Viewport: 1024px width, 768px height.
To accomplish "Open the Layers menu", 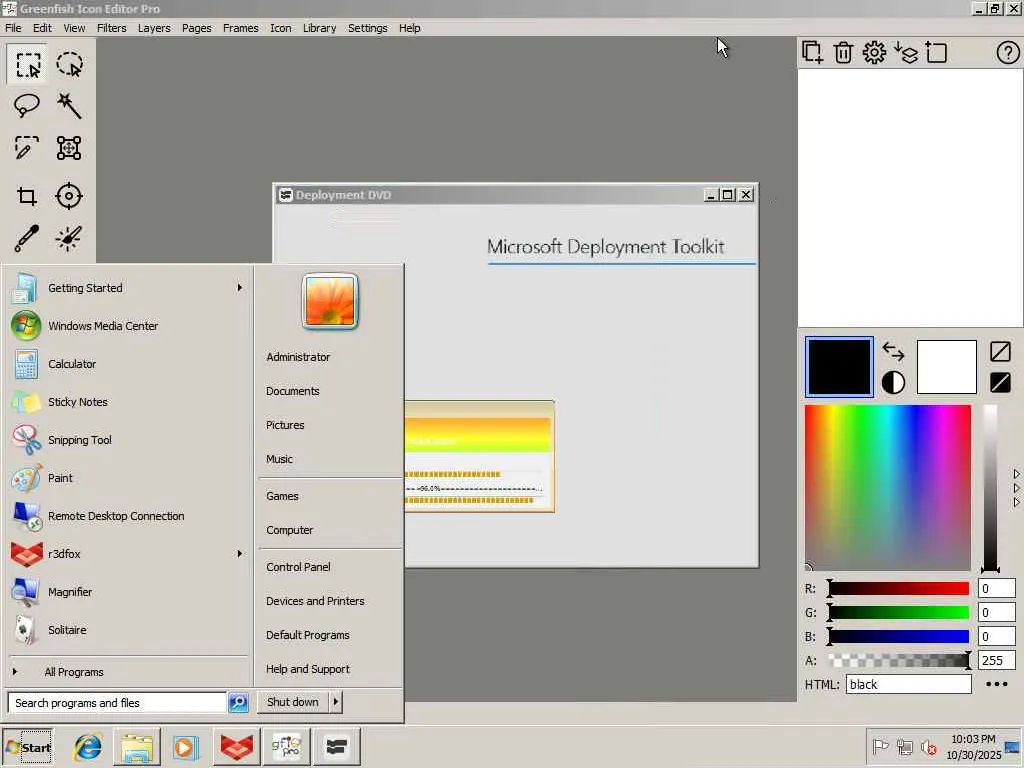I will (x=154, y=28).
